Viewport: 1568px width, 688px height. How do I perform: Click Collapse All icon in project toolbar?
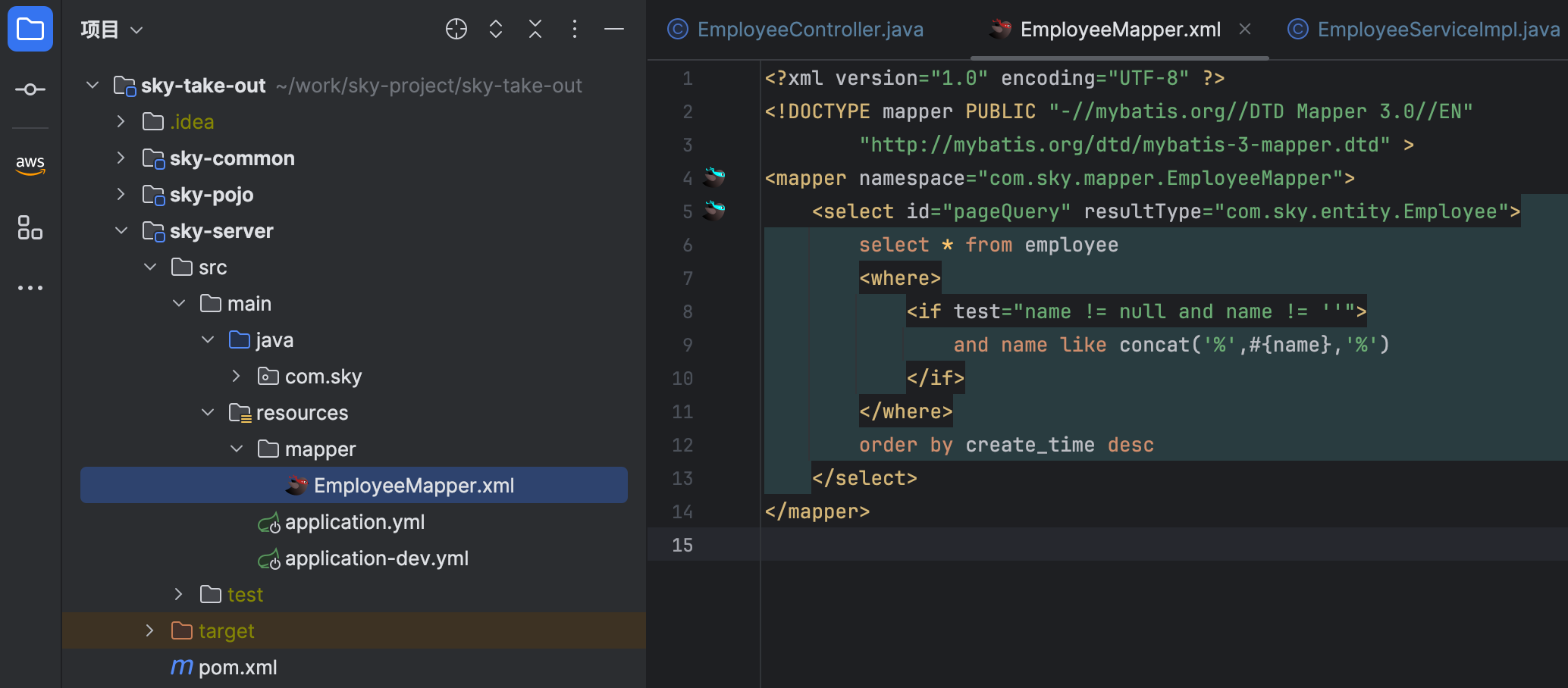(535, 29)
